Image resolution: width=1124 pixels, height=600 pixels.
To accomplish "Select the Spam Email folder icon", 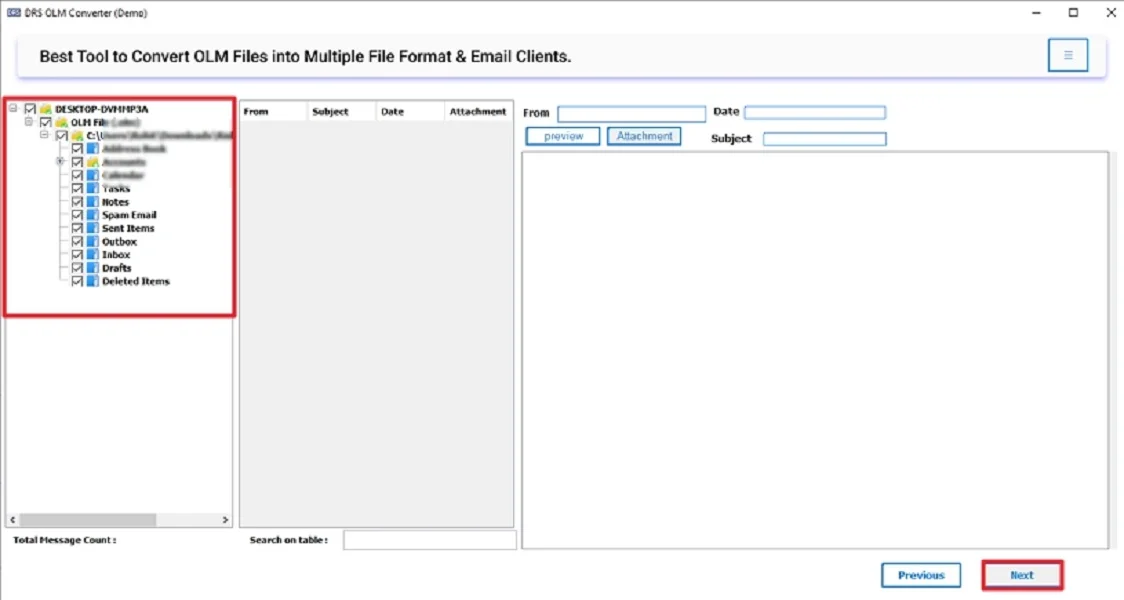I will point(92,215).
